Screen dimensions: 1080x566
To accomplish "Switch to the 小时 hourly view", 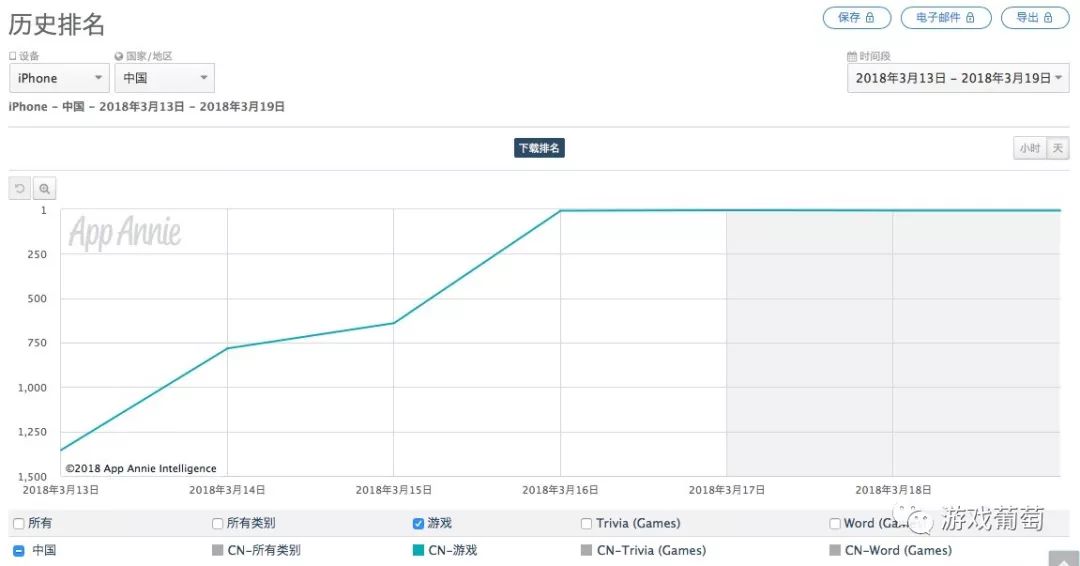I will [x=1029, y=148].
